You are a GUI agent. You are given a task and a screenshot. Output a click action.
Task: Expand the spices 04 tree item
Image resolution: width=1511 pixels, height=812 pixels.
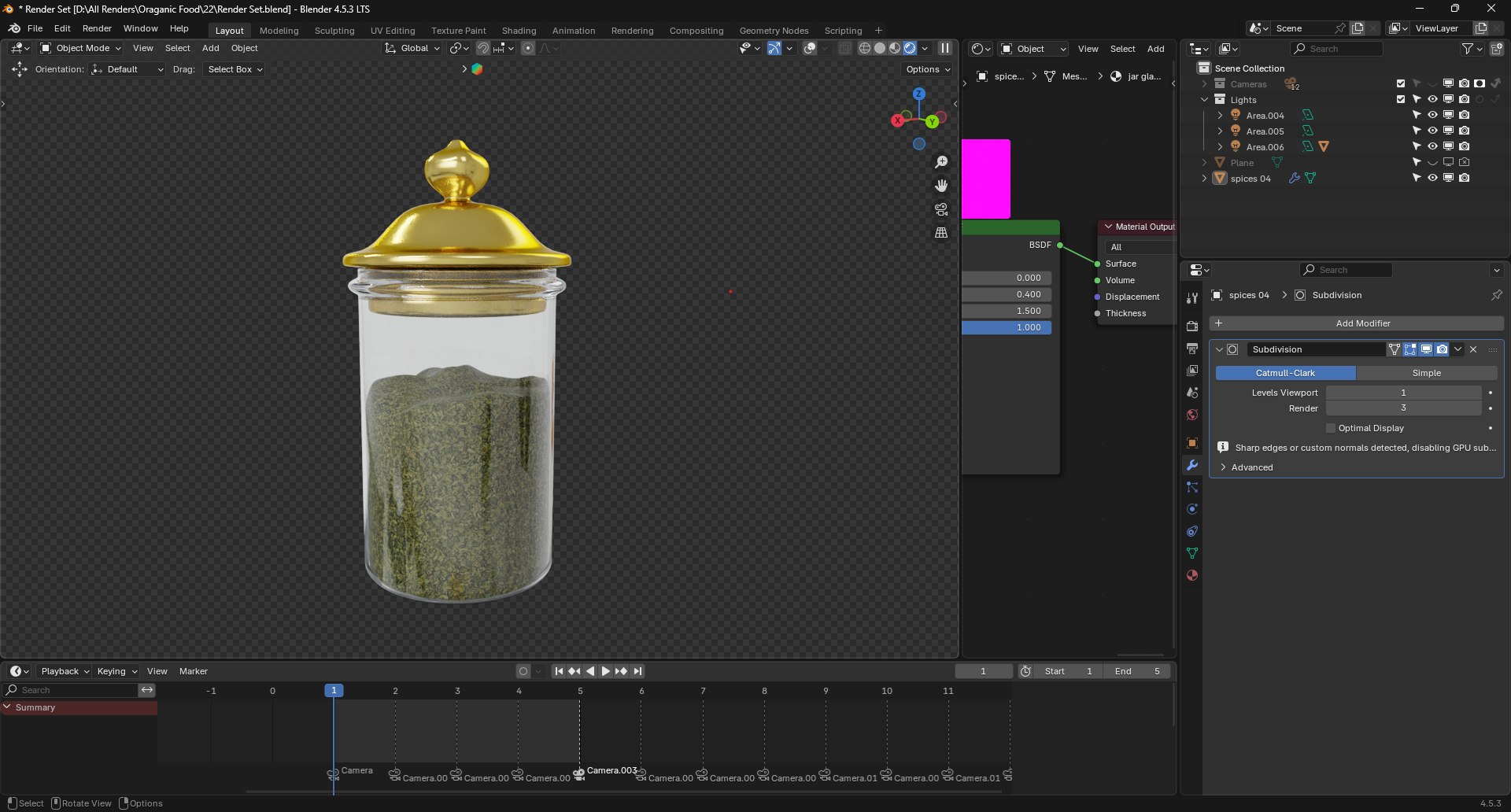pos(1204,179)
